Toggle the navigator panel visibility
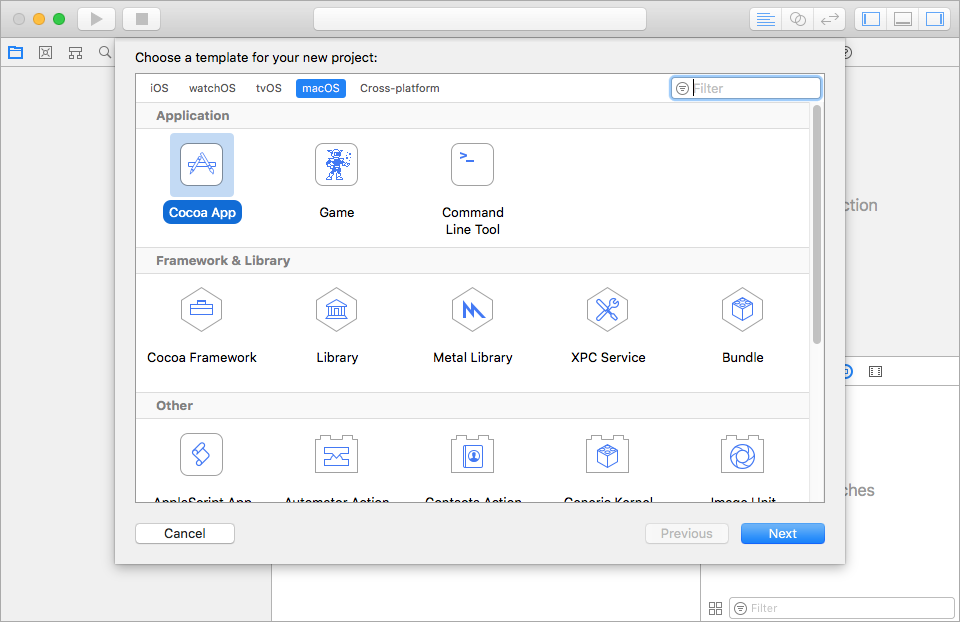This screenshot has width=960, height=622. coord(871,19)
